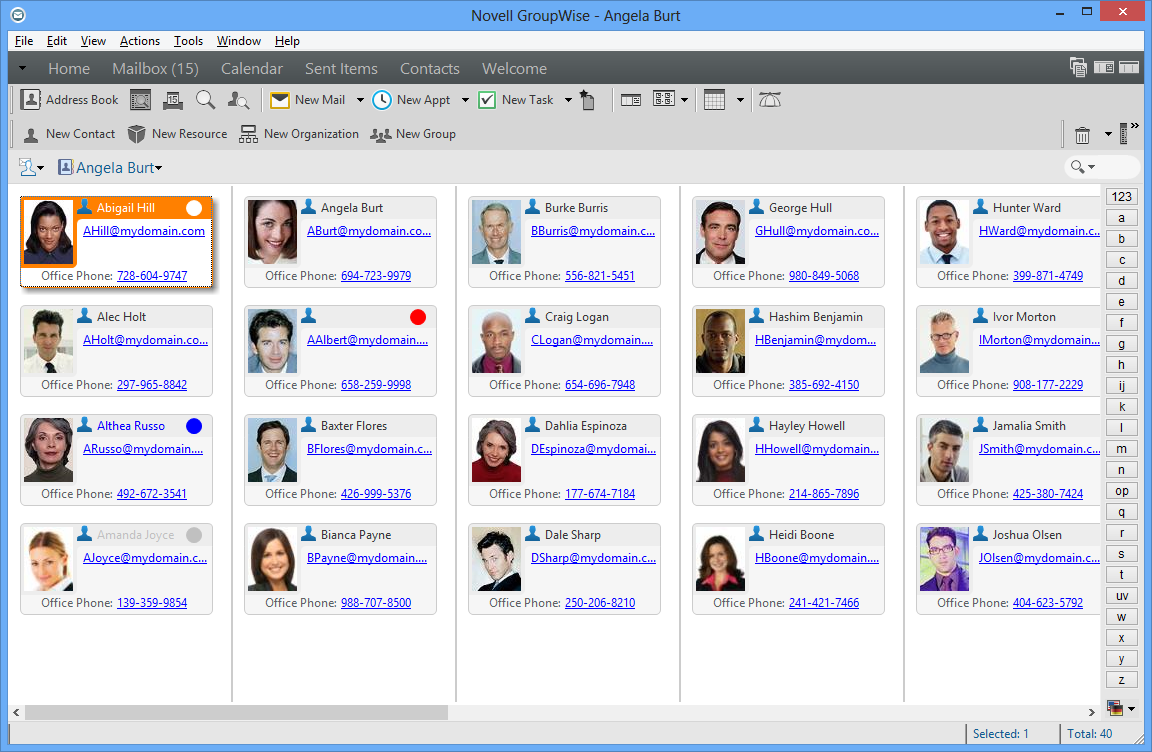Open the New Appt dropdown arrow

pyautogui.click(x=465, y=100)
